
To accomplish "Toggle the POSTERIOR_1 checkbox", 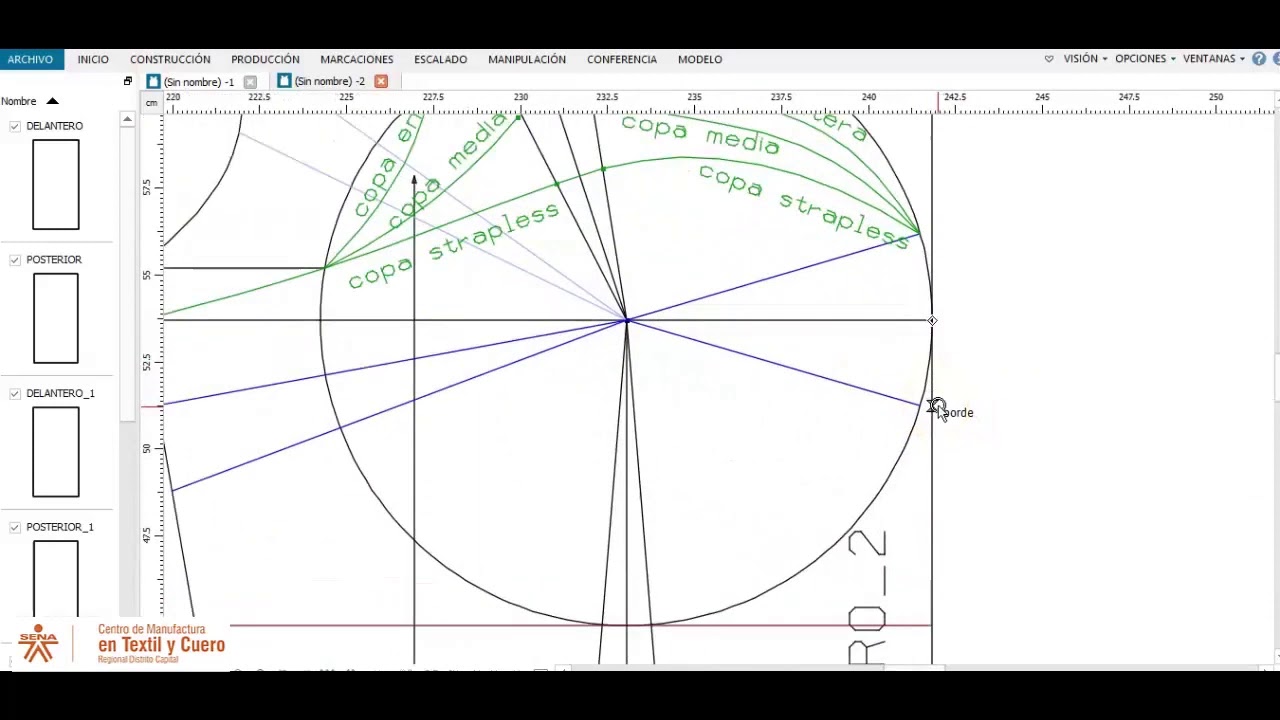I will pos(15,527).
